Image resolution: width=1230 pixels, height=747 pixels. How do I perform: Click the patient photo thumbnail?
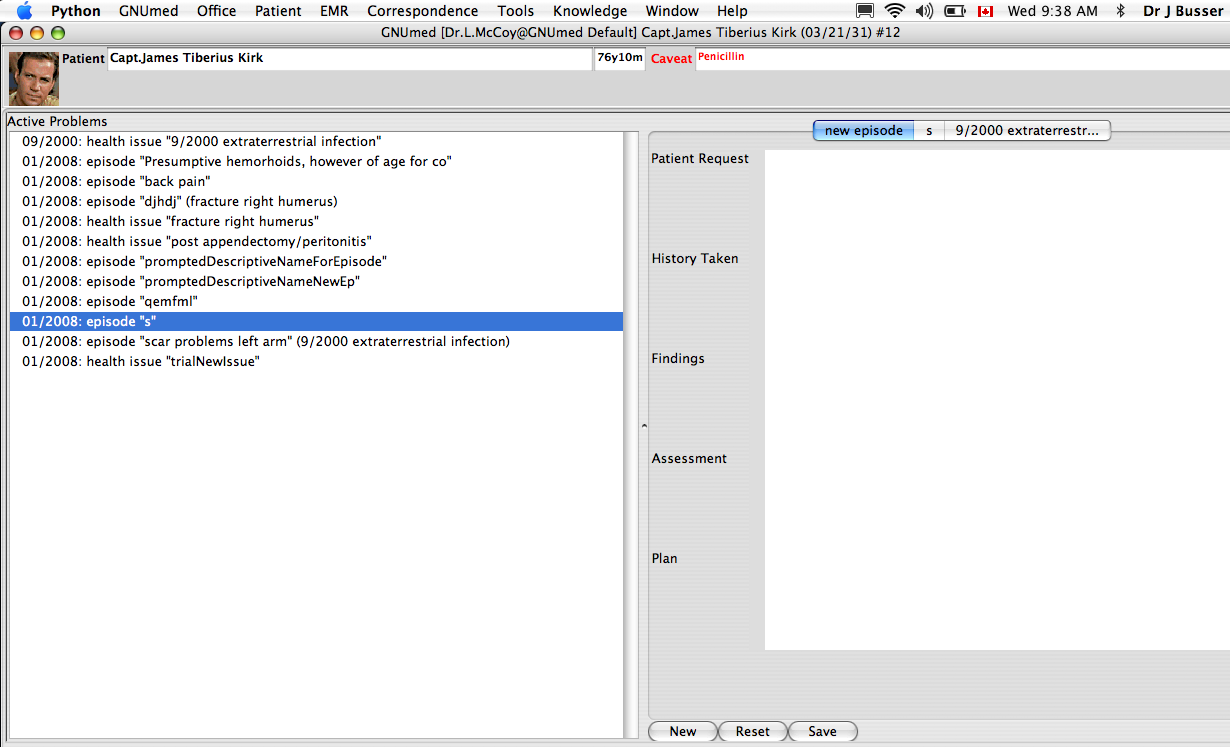[34, 78]
